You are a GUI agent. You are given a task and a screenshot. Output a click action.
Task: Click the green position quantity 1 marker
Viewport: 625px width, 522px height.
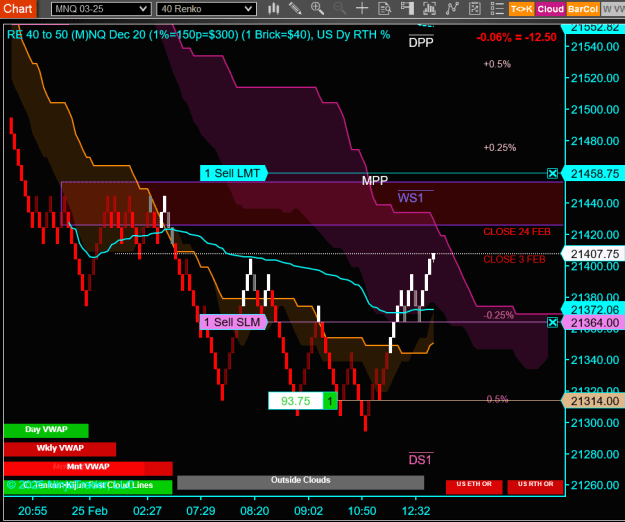point(330,401)
